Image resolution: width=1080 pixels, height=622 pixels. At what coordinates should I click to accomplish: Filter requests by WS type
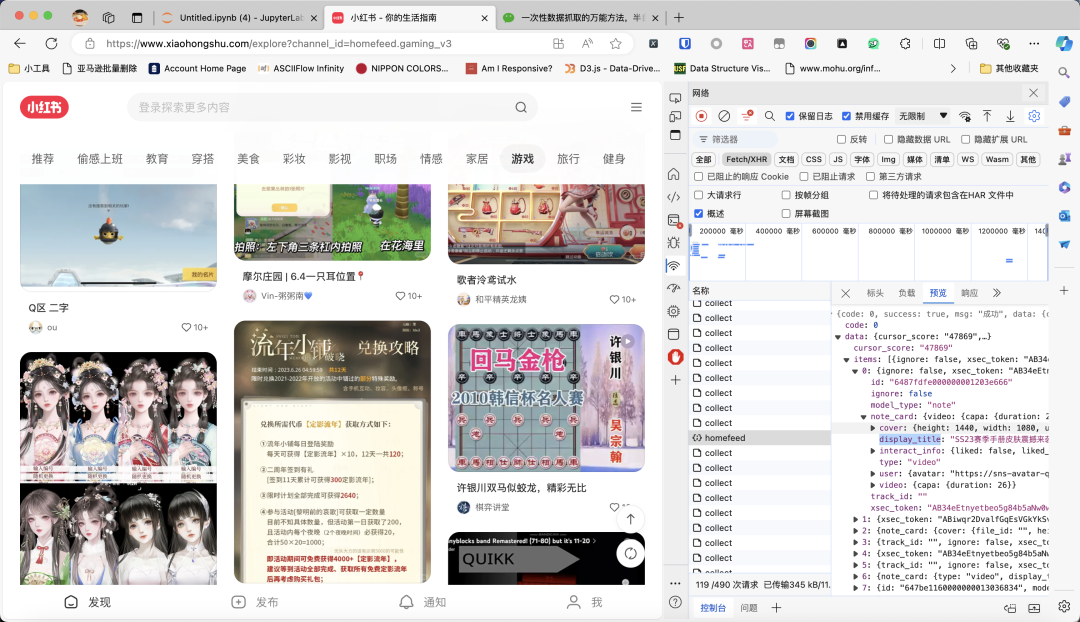coord(968,159)
